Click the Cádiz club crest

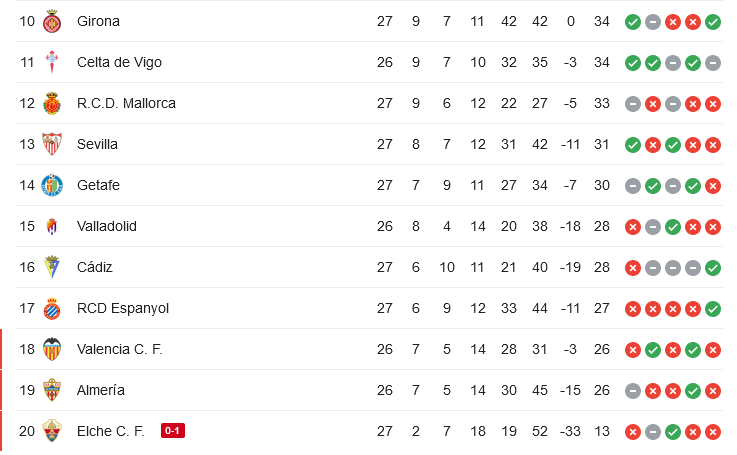(x=52, y=267)
